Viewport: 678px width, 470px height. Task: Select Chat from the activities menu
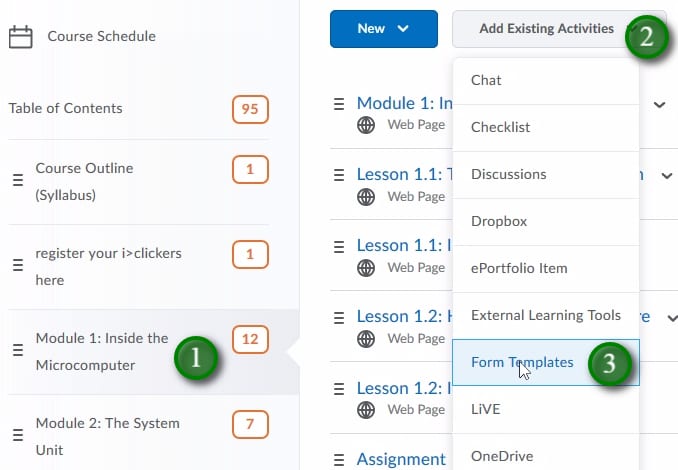click(x=486, y=80)
